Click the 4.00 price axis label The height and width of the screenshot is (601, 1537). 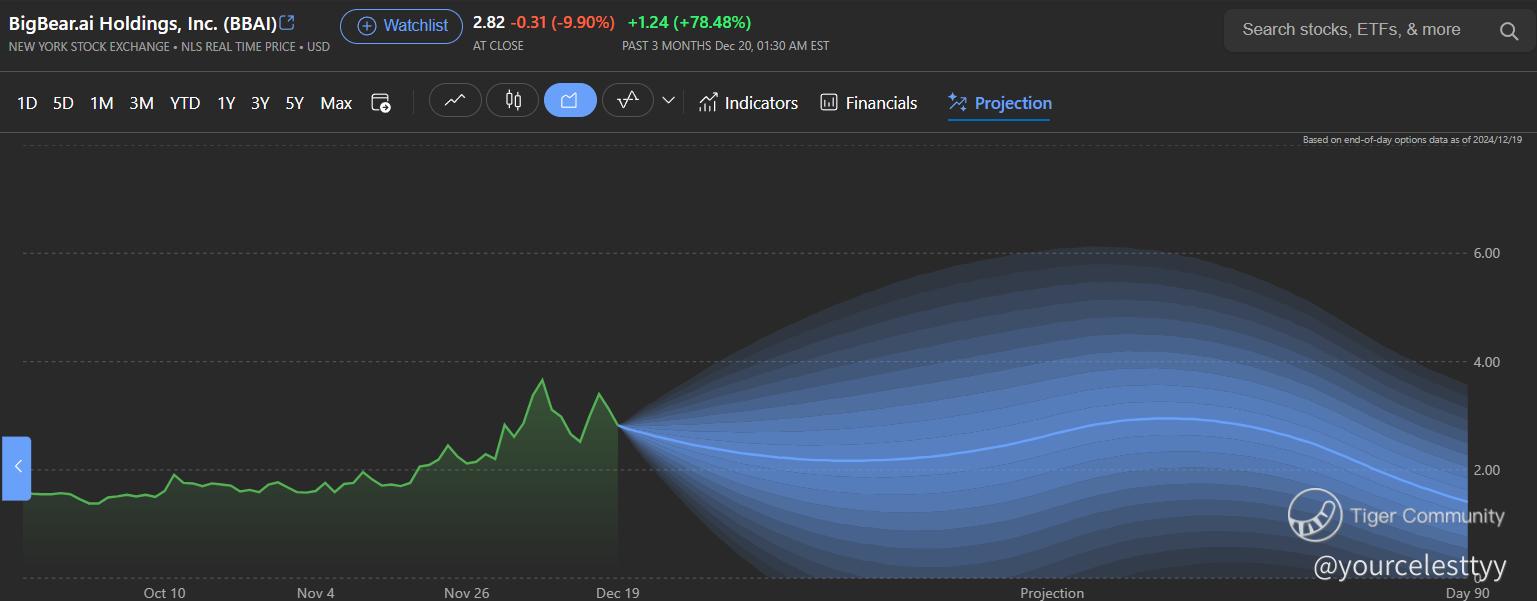click(1487, 362)
